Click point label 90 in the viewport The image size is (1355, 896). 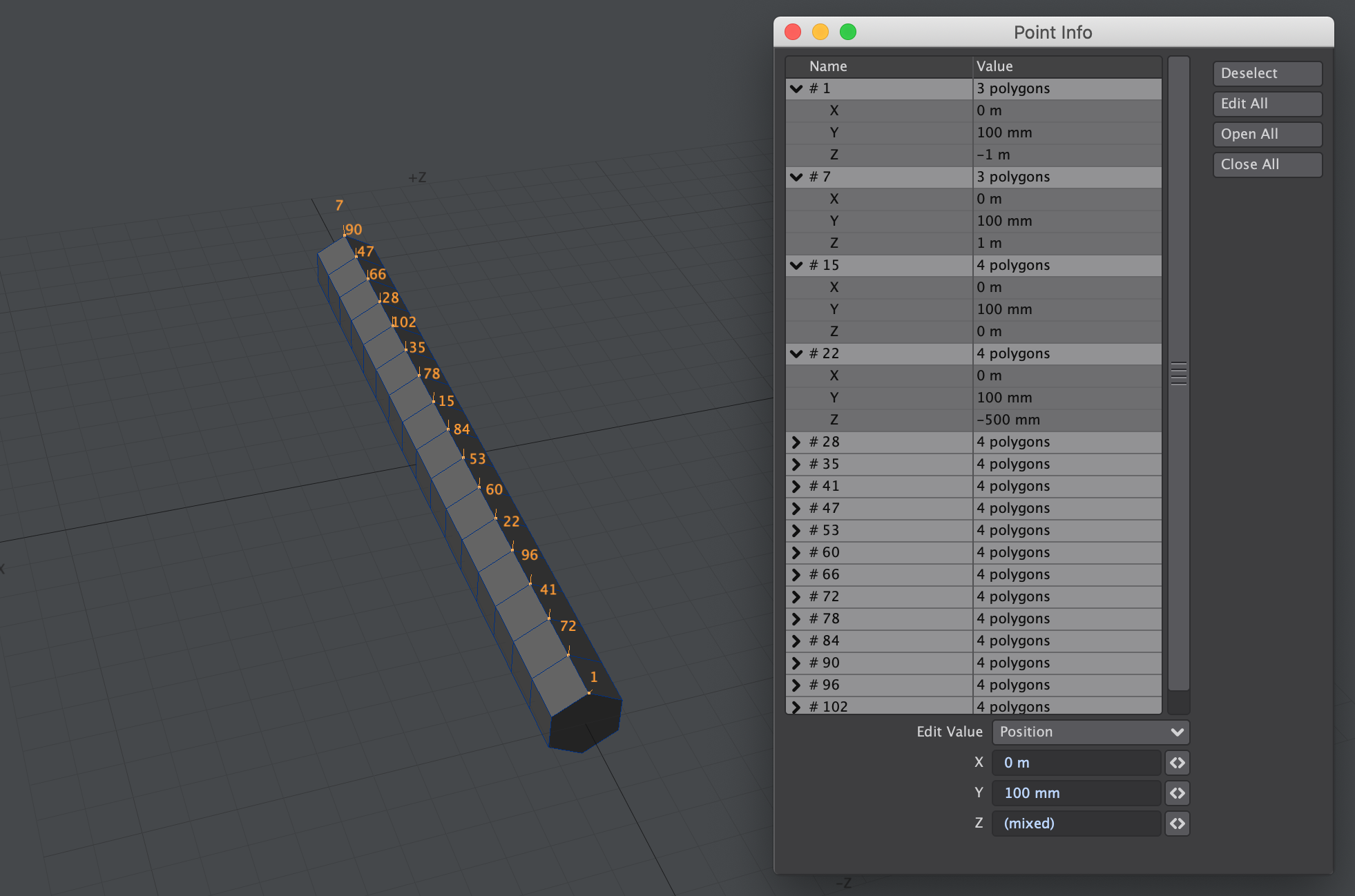click(x=354, y=229)
